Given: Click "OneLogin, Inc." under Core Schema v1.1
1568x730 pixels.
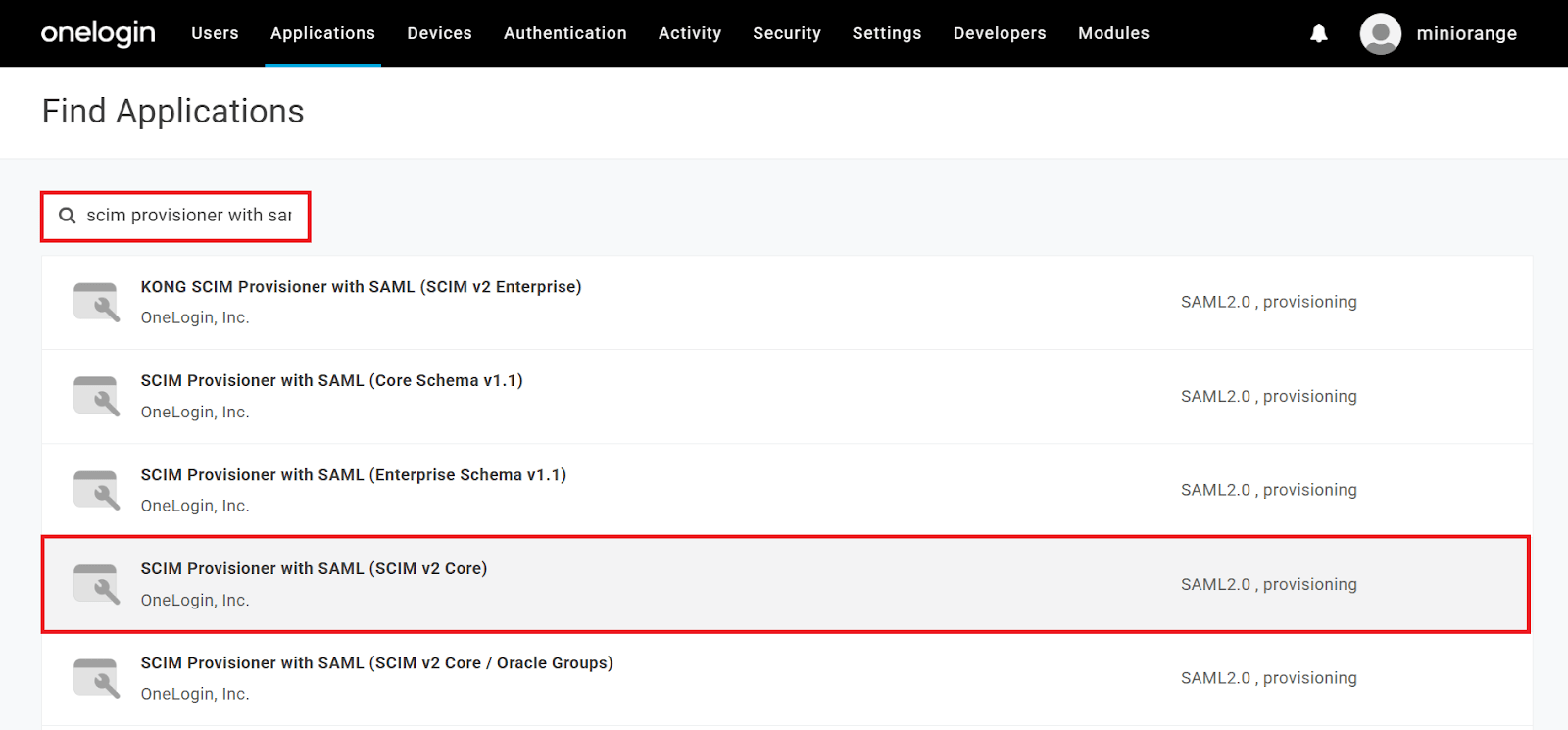Looking at the screenshot, I should point(195,413).
